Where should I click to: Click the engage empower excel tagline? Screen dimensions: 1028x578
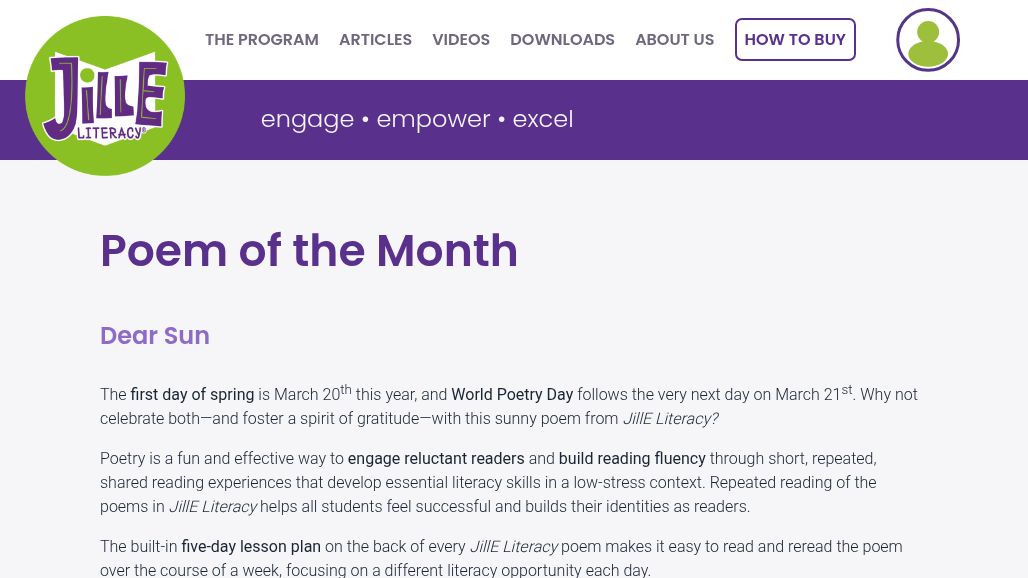click(417, 119)
